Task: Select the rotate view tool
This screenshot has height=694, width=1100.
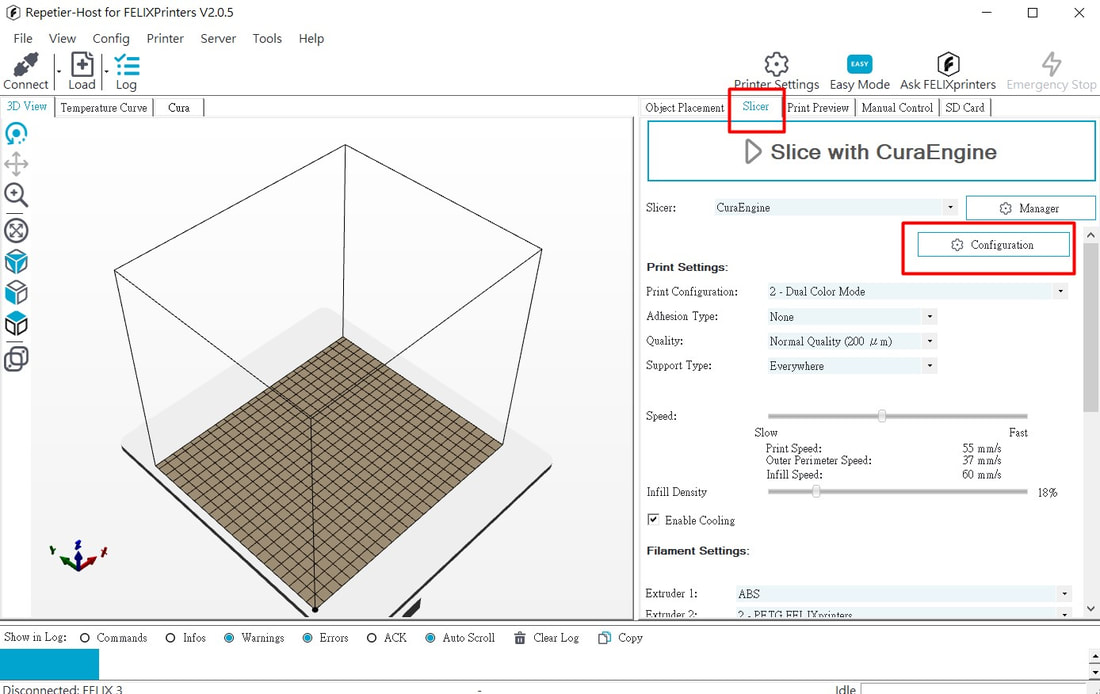Action: click(16, 133)
